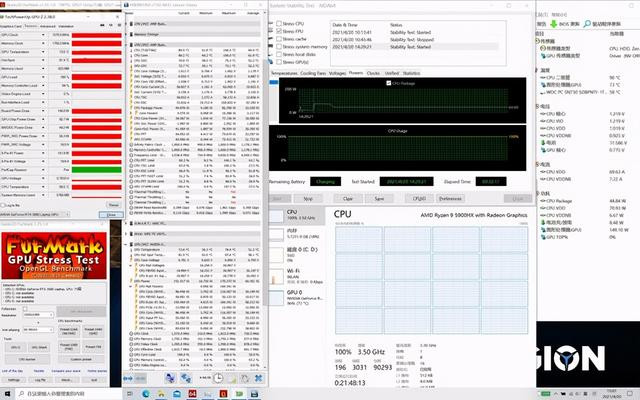Click FurMark Settings button
640x400 pixels.
coord(13,380)
